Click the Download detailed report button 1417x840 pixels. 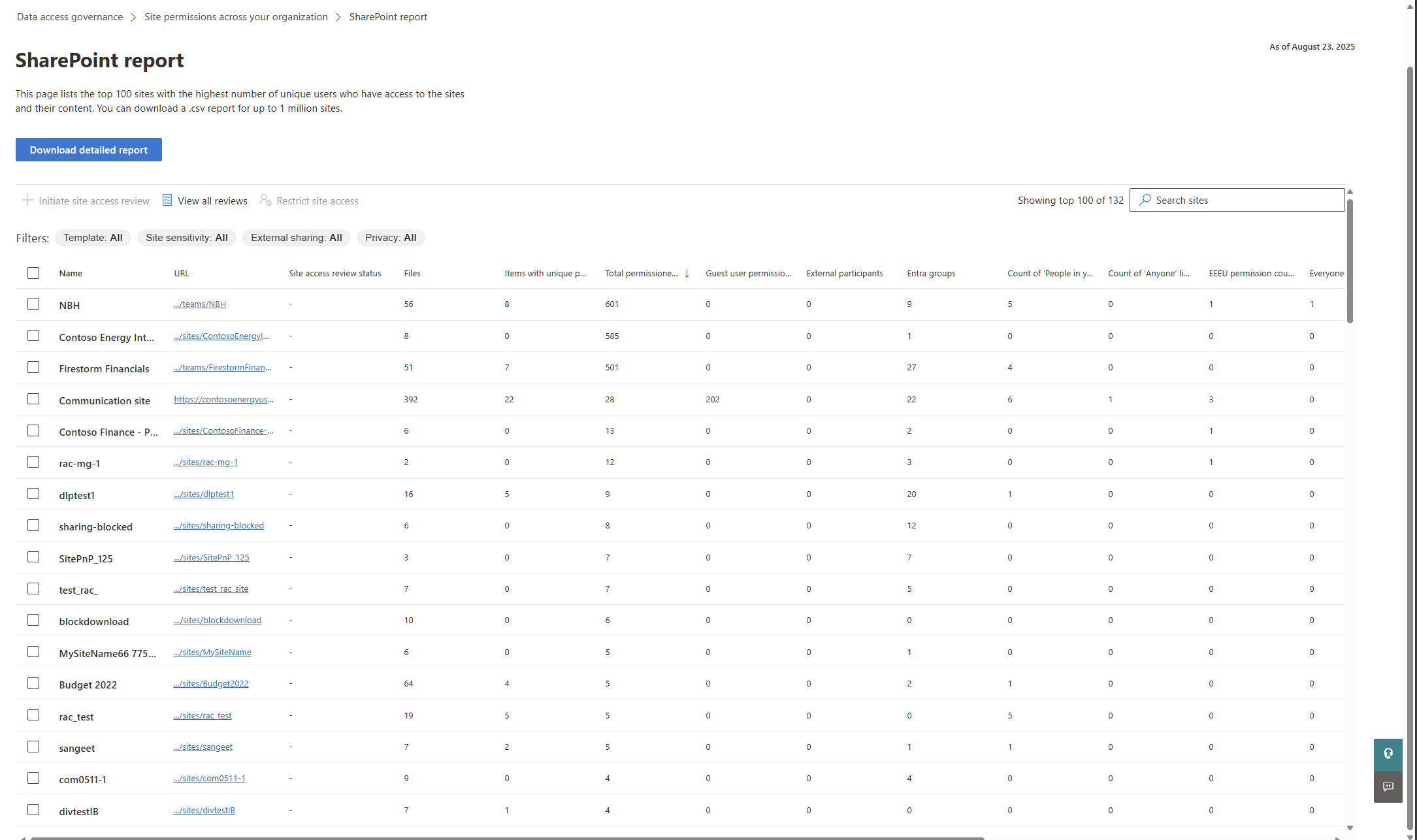point(88,150)
